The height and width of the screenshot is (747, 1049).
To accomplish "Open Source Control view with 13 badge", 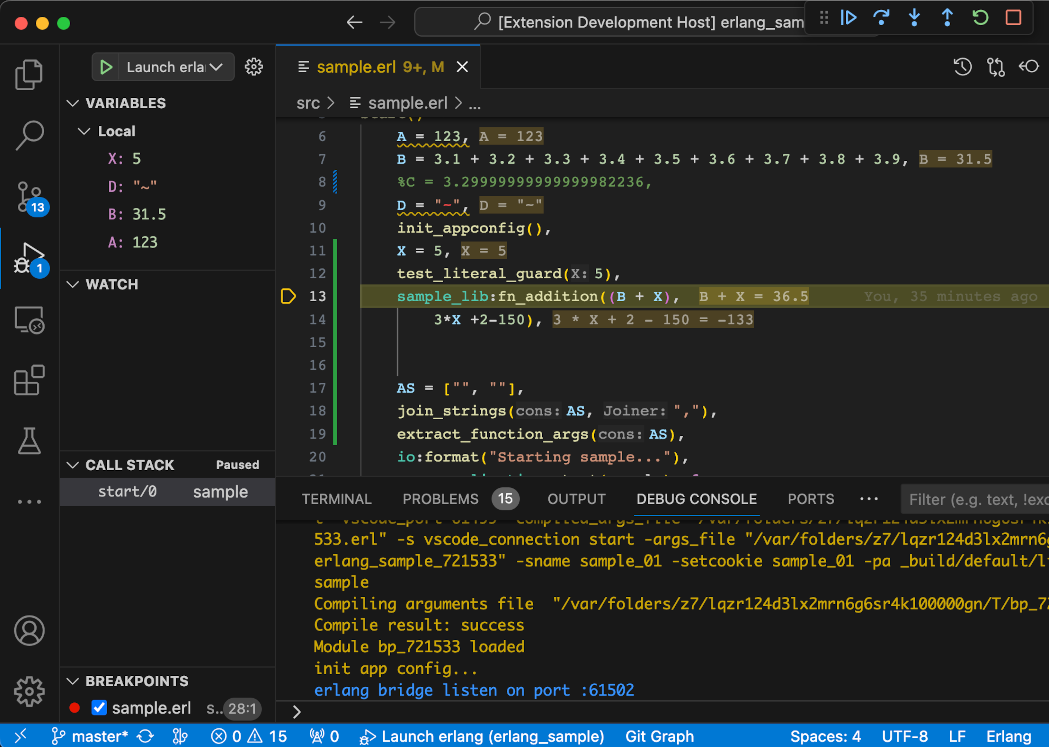I will click(31, 198).
